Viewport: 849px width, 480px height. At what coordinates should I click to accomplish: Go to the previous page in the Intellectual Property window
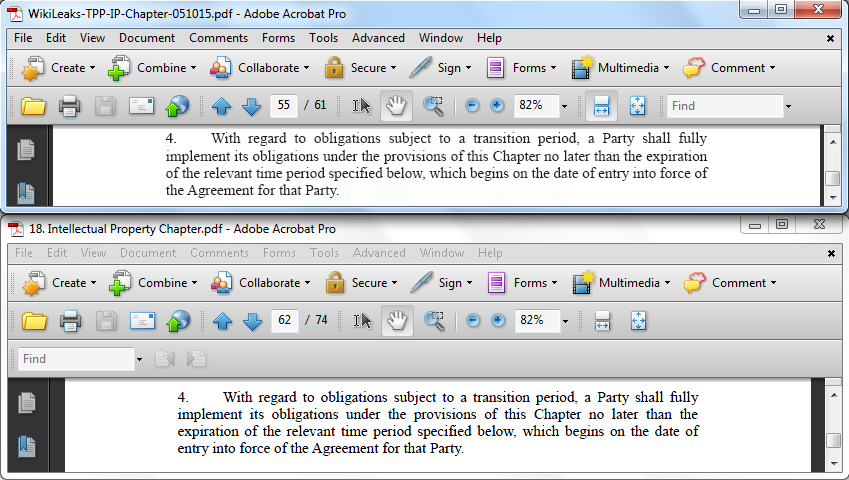coord(223,321)
